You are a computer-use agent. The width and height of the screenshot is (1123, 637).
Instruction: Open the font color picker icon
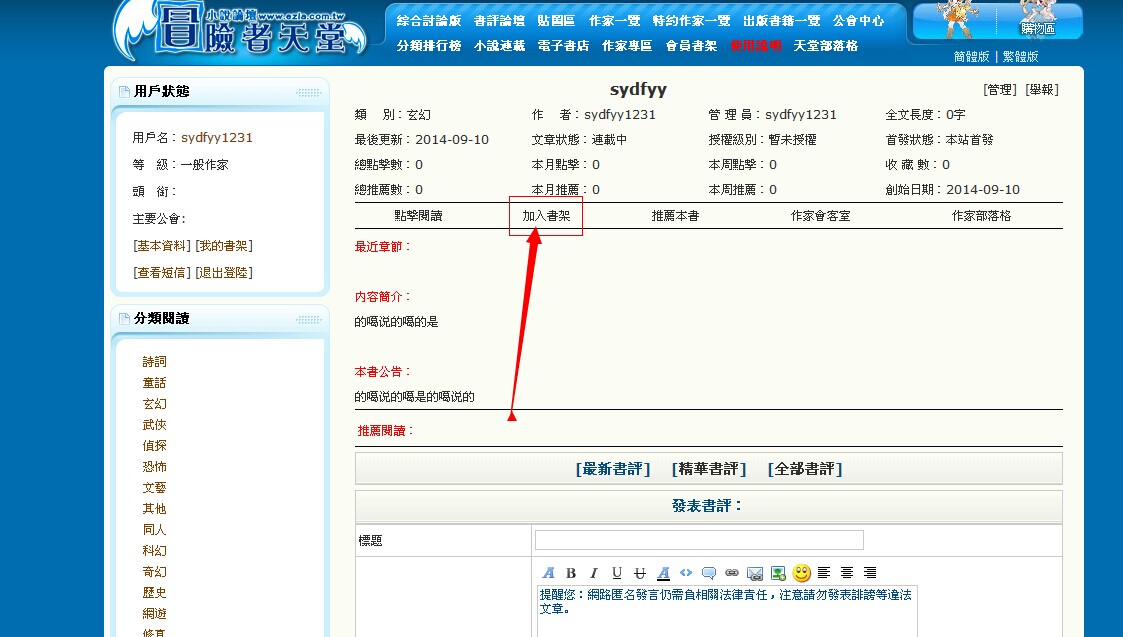click(663, 572)
